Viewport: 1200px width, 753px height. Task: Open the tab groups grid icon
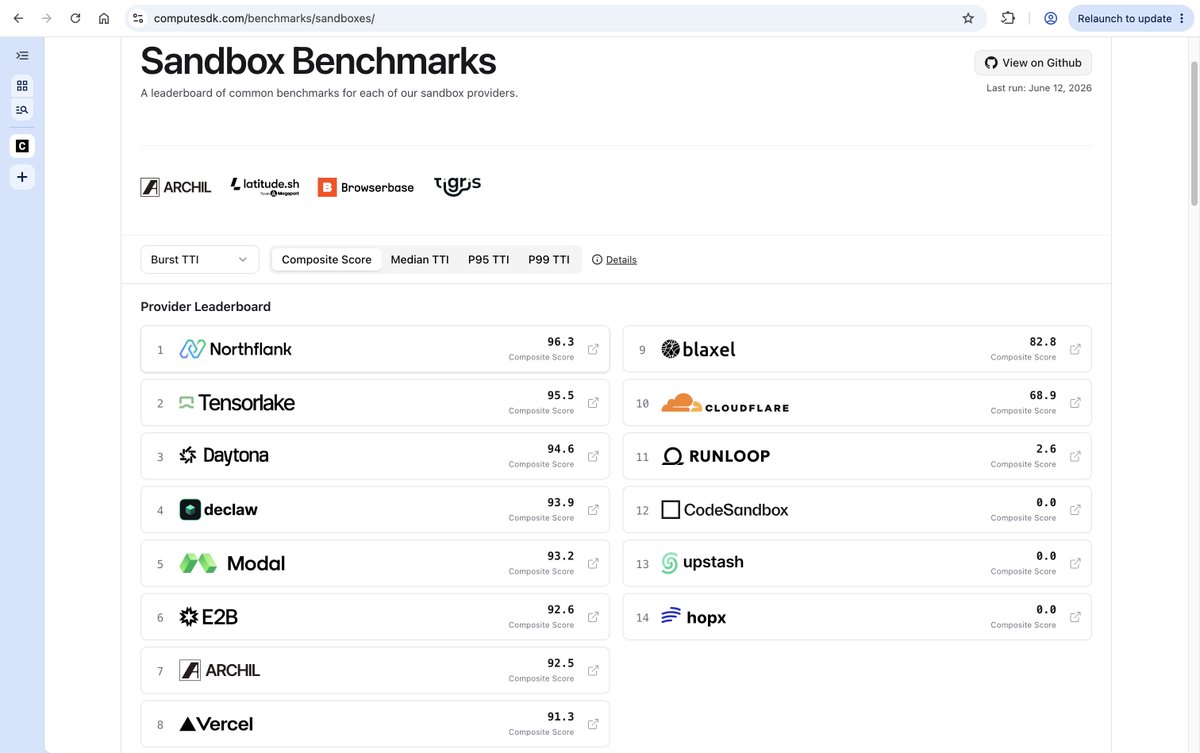pos(22,86)
